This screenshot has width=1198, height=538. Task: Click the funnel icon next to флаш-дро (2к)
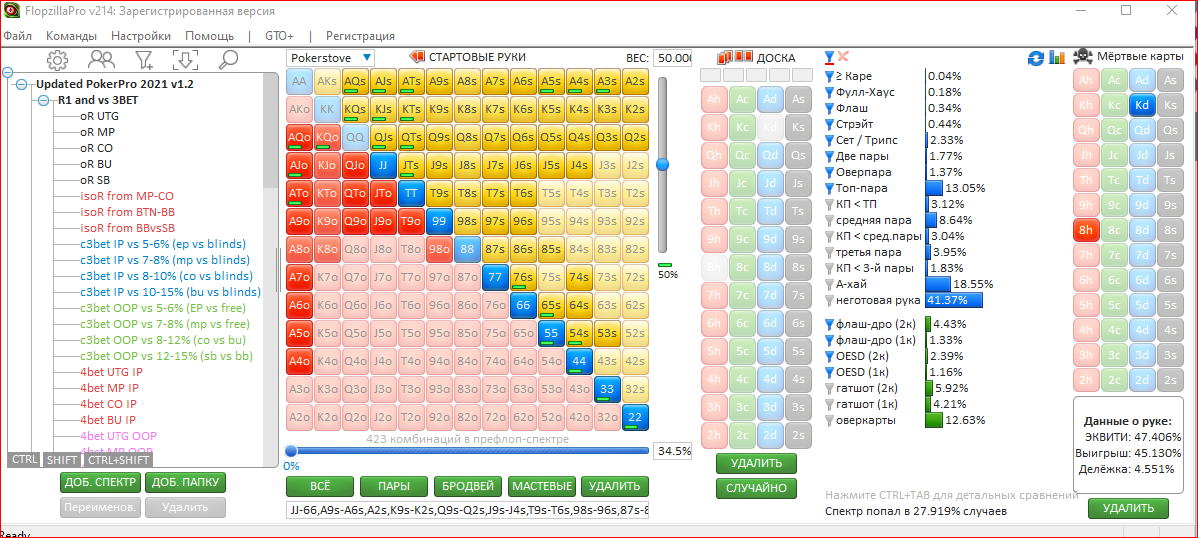(x=830, y=324)
